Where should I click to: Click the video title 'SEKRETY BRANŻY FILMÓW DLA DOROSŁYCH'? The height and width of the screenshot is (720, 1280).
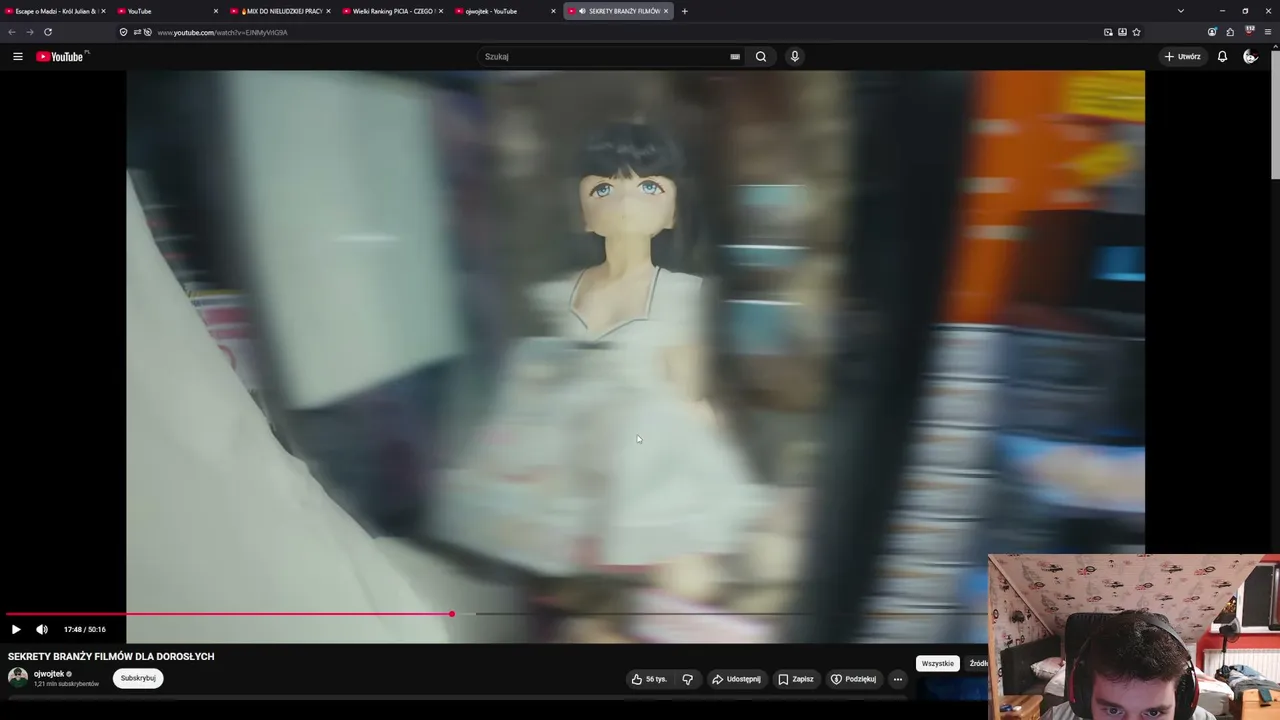(111, 657)
